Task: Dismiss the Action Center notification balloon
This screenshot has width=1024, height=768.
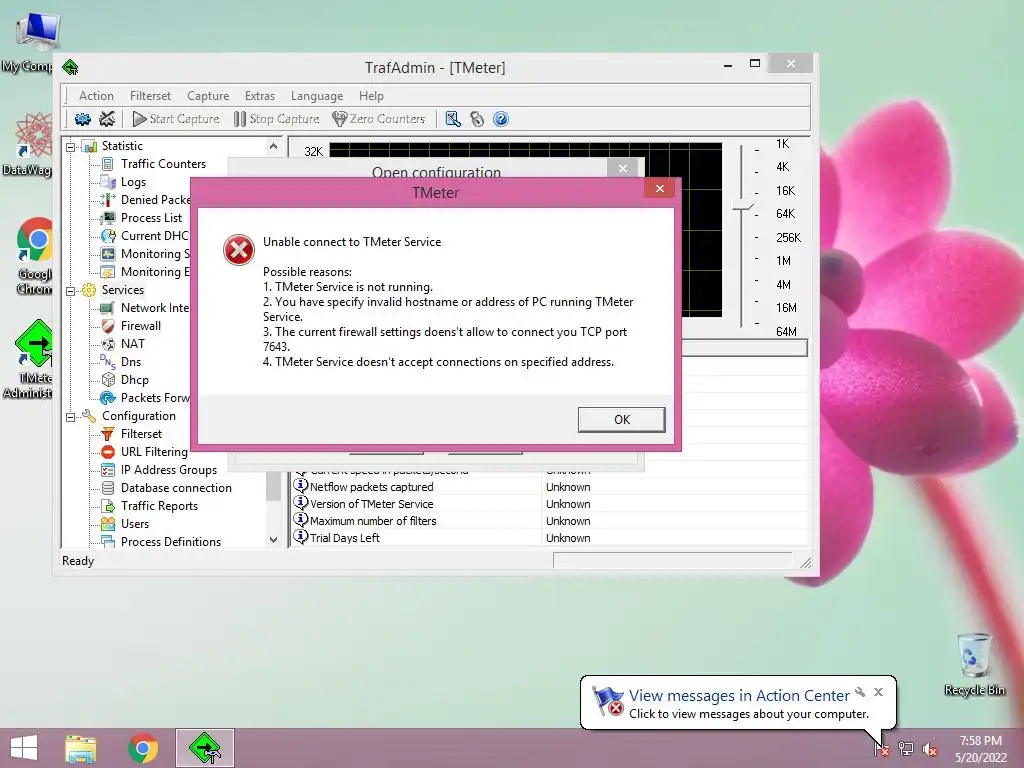Action: point(878,692)
